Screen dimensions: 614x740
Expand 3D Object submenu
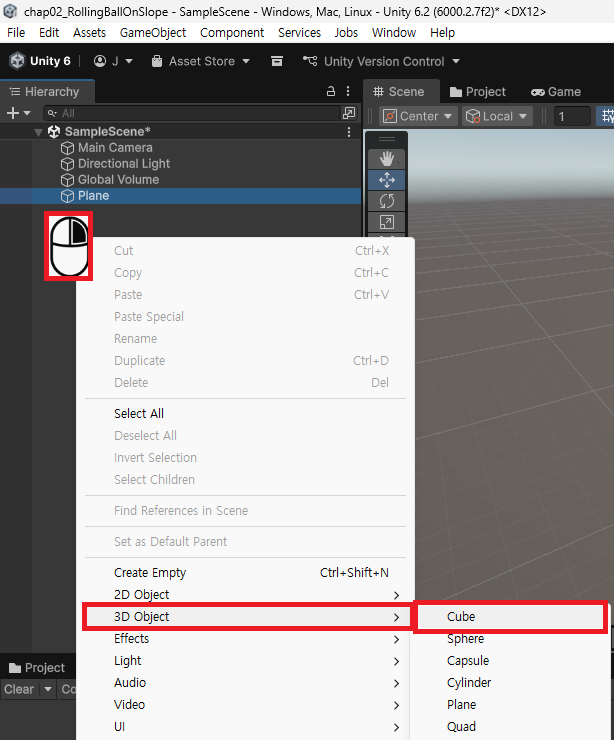pyautogui.click(x=245, y=617)
